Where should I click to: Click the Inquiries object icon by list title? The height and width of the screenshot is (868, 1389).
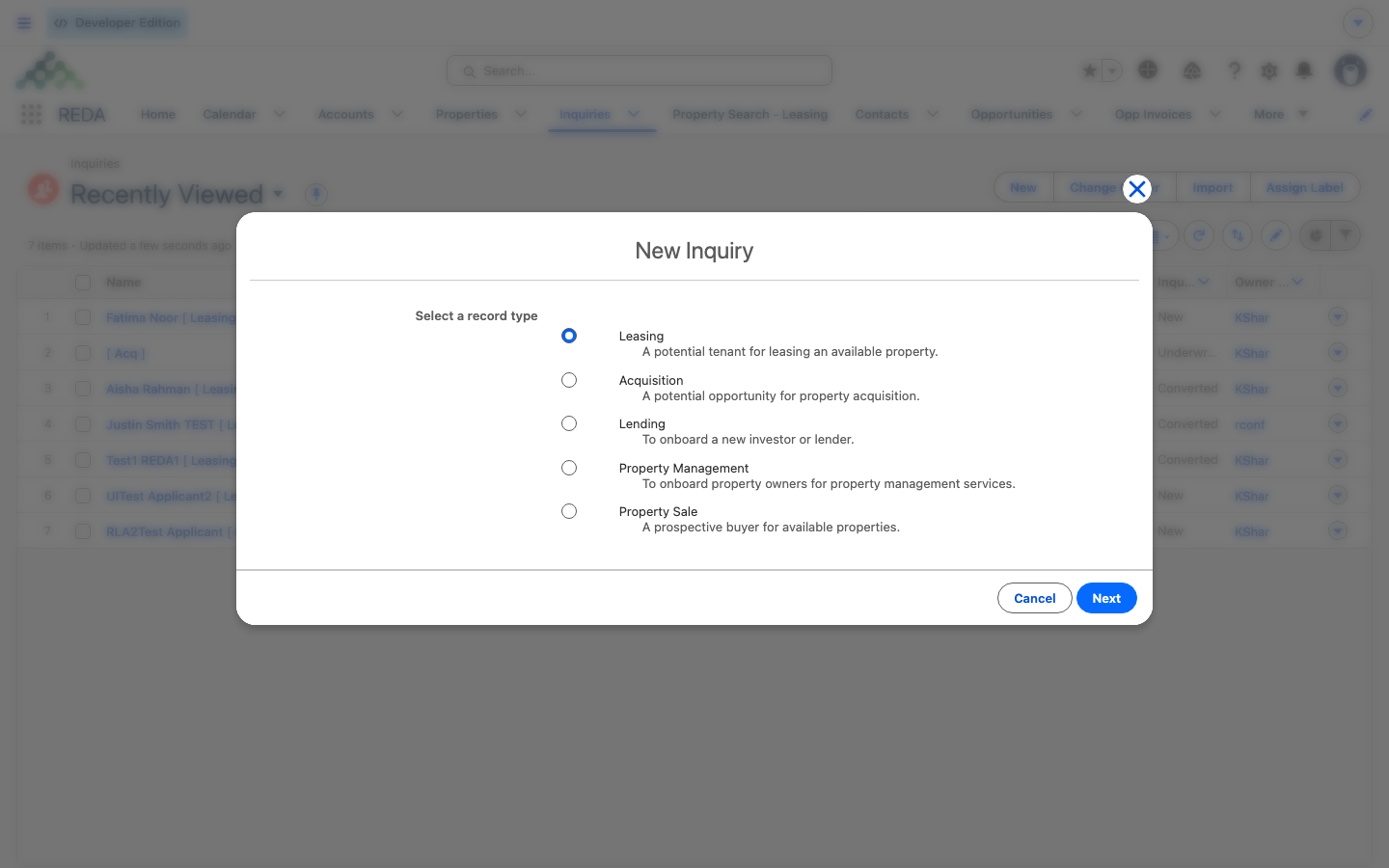(43, 188)
